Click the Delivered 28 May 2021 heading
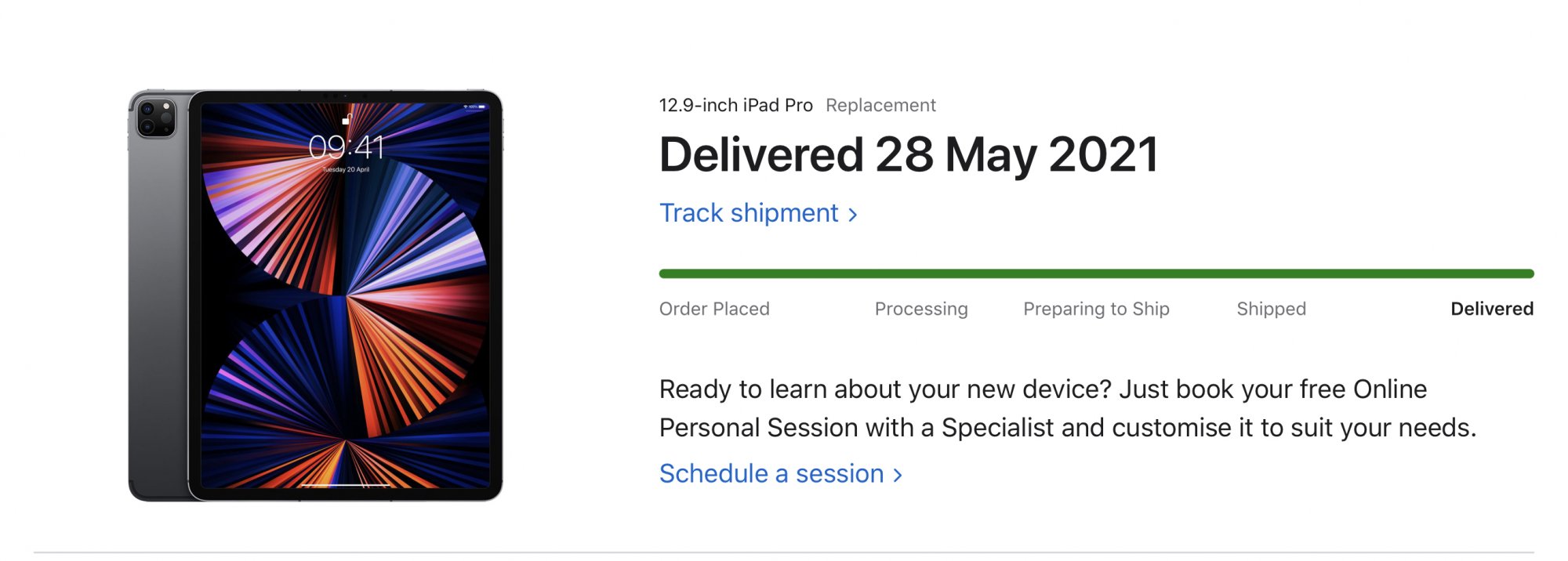This screenshot has width=1568, height=561. pos(908,154)
